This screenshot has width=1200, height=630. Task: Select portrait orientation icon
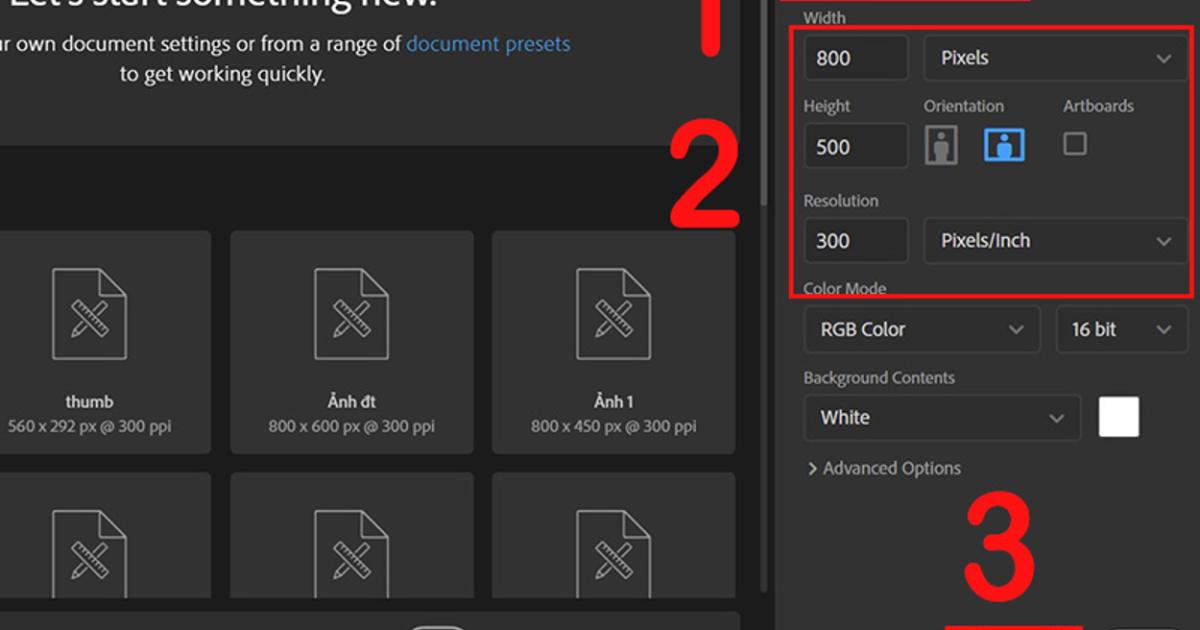941,145
